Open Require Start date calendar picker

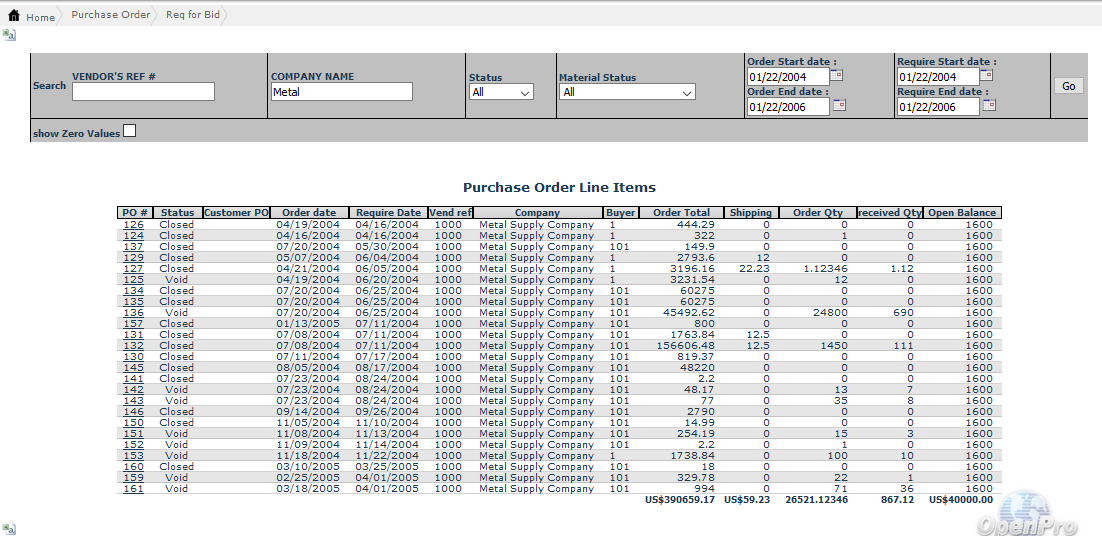point(987,75)
